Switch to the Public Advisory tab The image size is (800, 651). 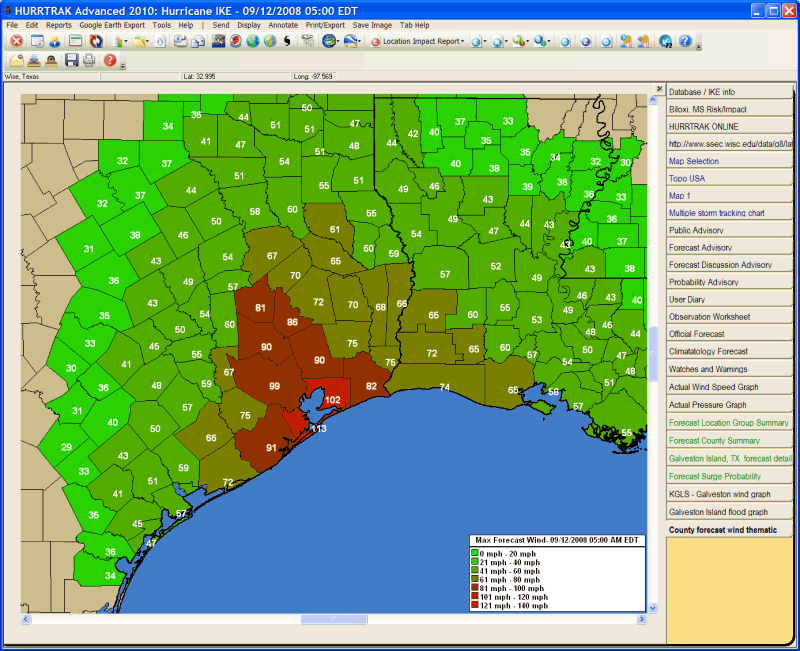click(x=730, y=230)
